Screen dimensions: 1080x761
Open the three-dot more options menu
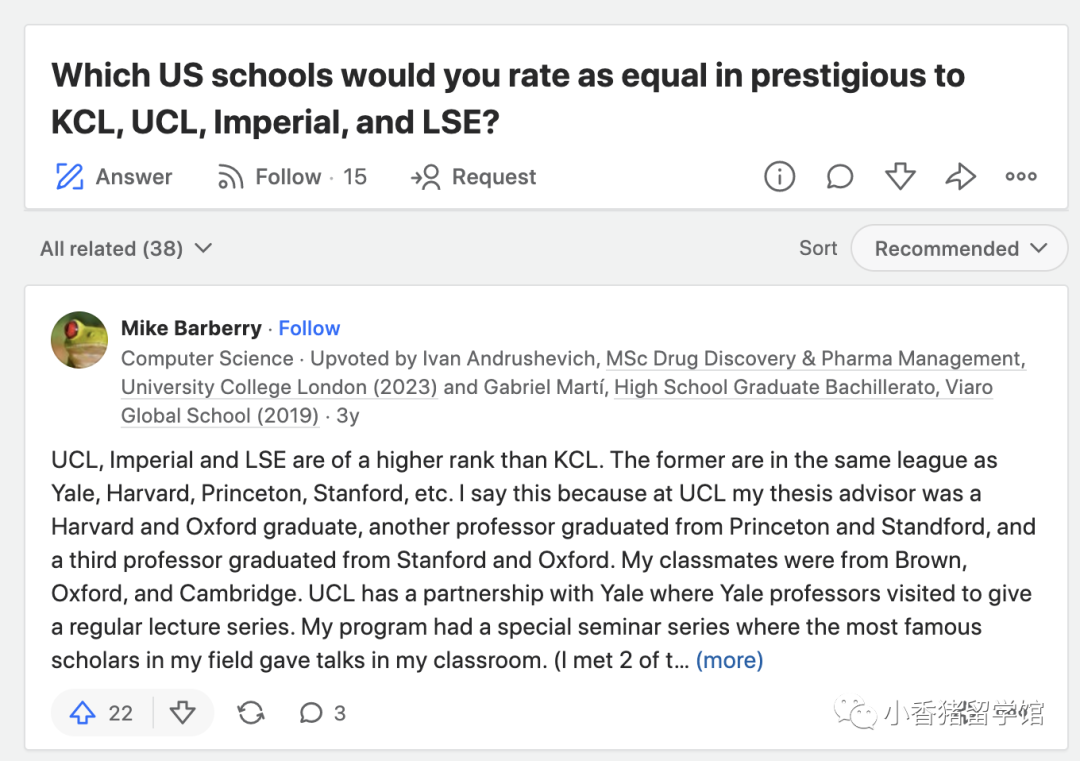click(1021, 176)
